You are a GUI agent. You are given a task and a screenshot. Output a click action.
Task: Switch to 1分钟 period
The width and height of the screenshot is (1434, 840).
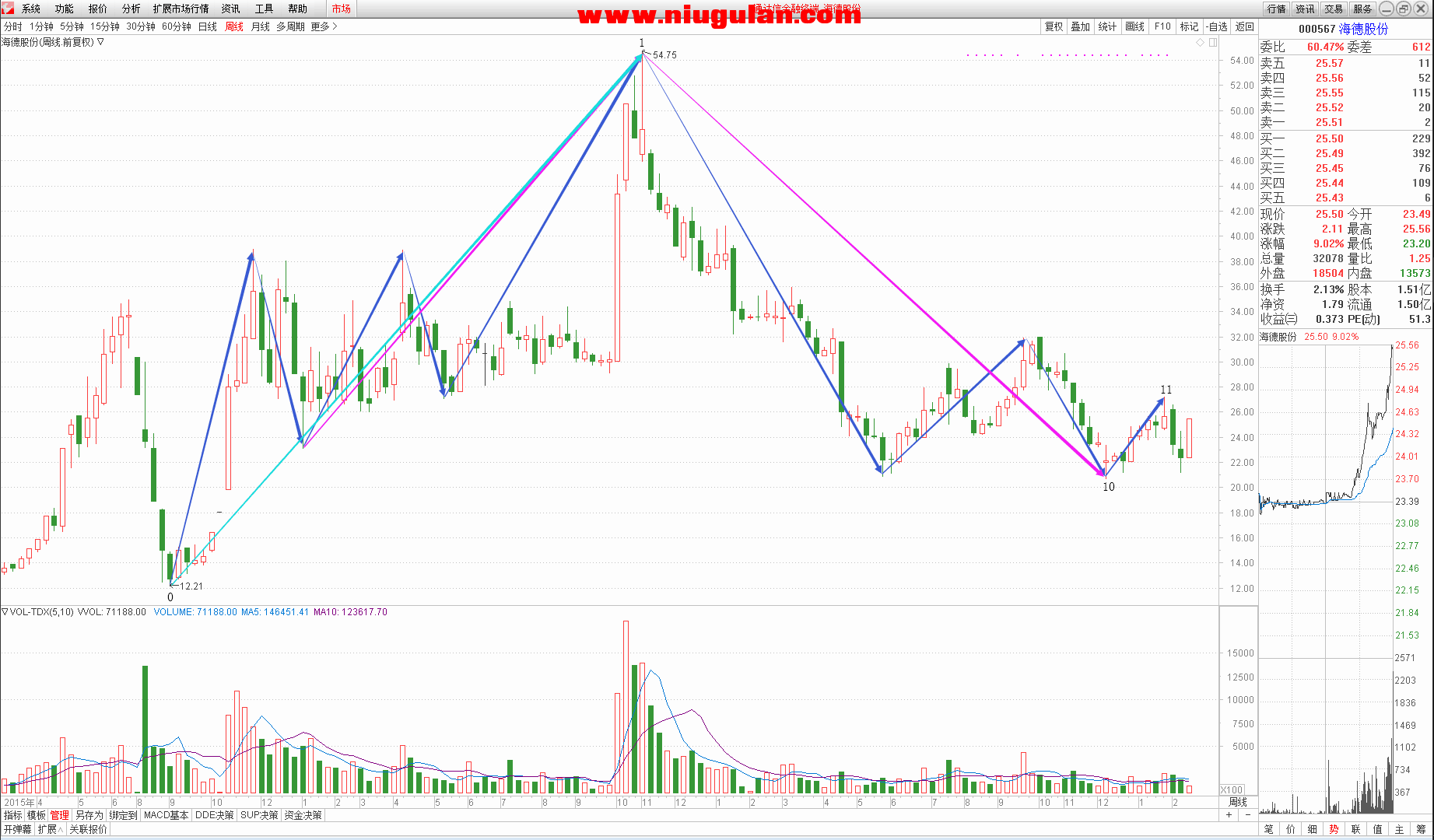41,26
